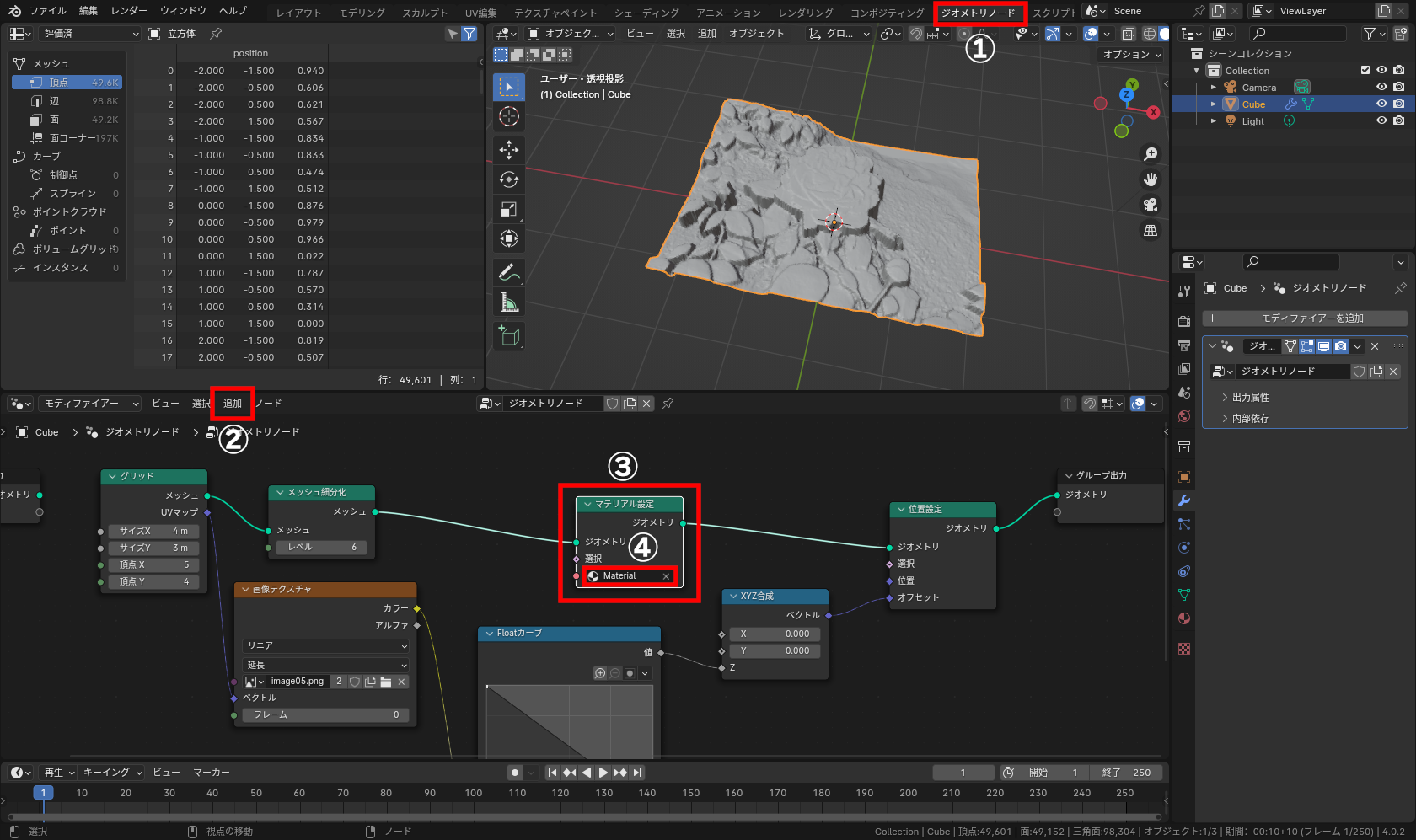Image resolution: width=1416 pixels, height=840 pixels.
Task: Toggle spreadsheet selected-only filter arrow
Action: [453, 34]
